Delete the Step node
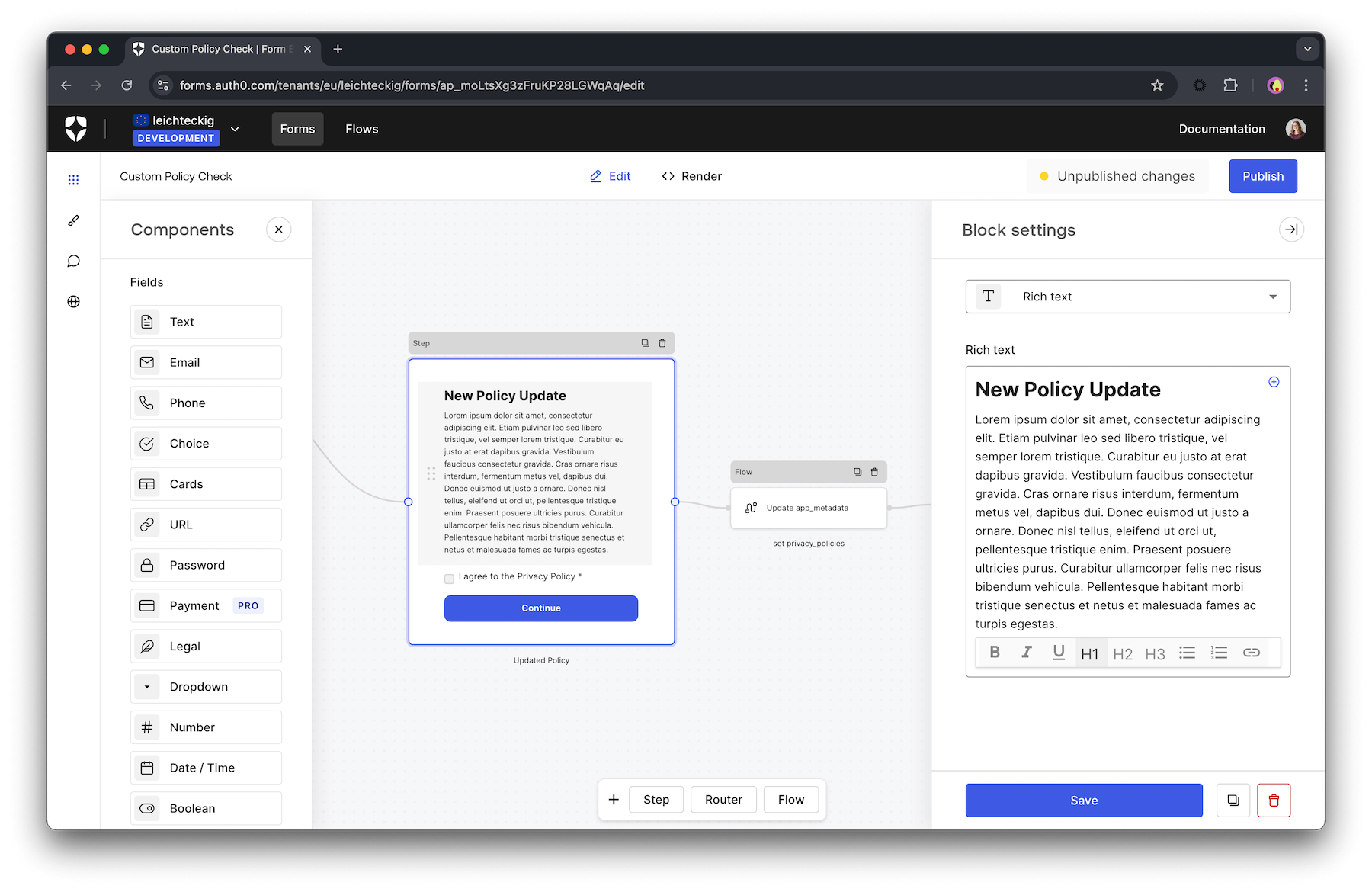The height and width of the screenshot is (892, 1372). [x=662, y=343]
